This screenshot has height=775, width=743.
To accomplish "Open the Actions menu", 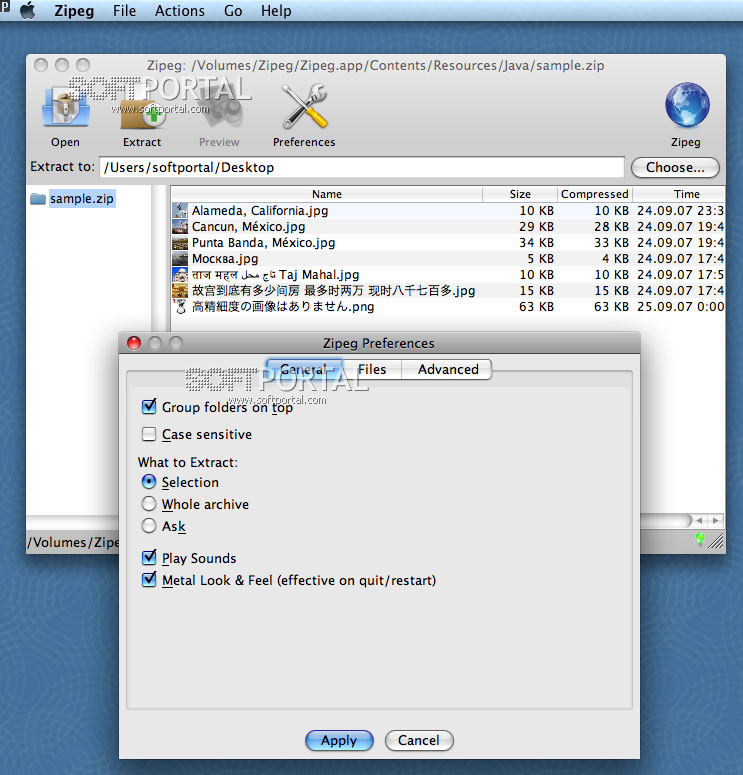I will [x=179, y=10].
